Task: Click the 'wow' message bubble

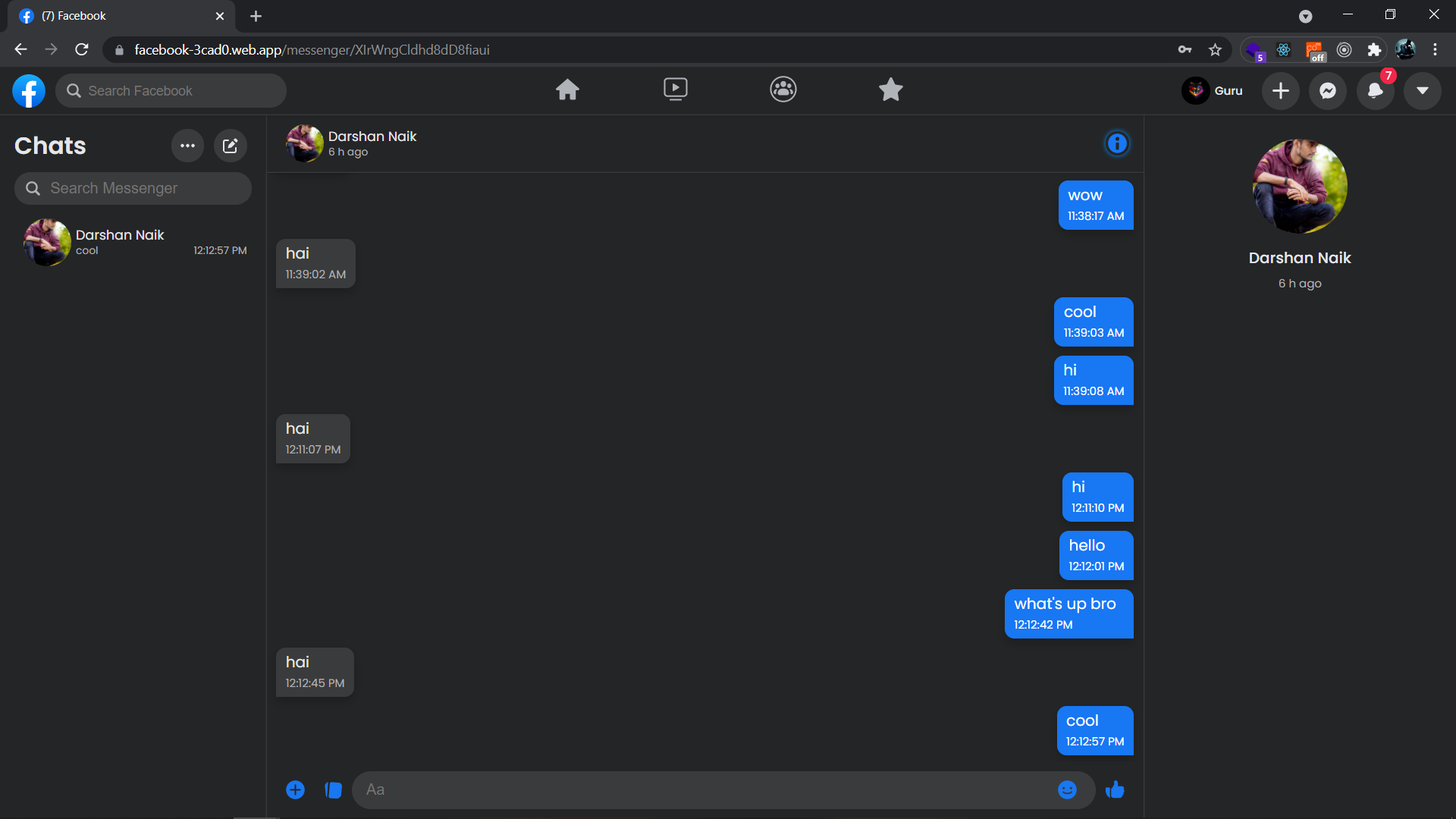Action: 1096,205
